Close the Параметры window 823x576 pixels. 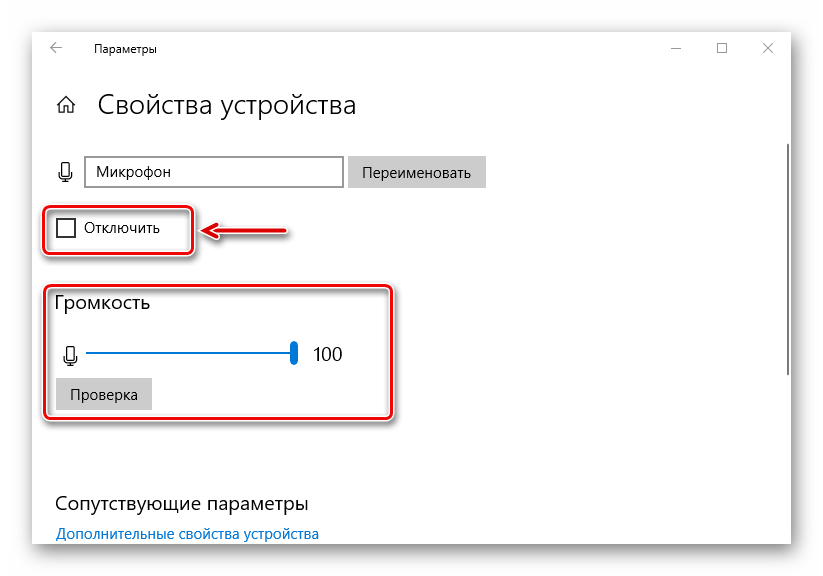[x=768, y=48]
